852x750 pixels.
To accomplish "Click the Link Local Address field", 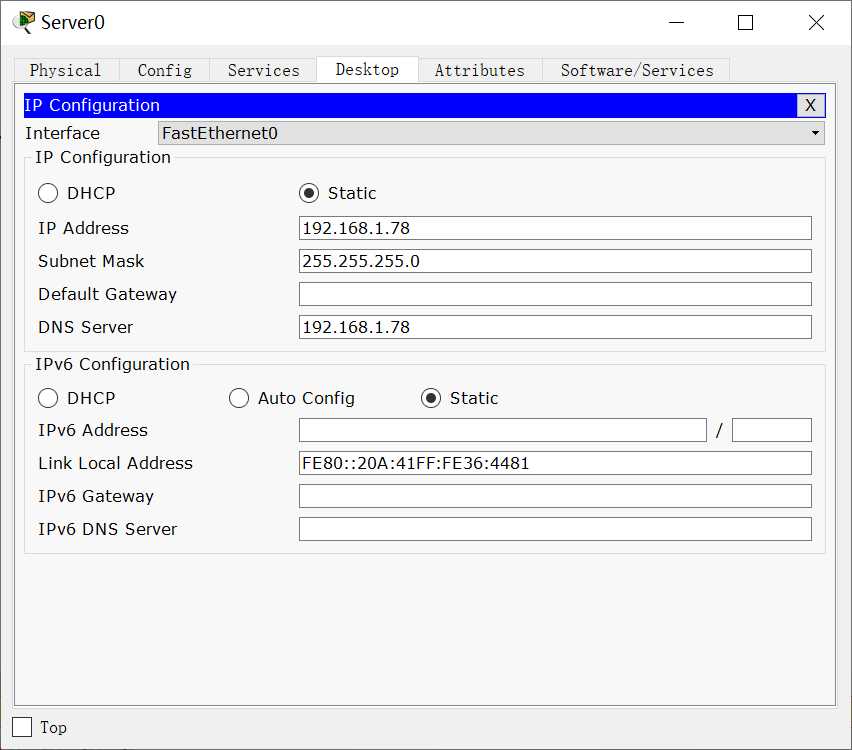I will click(555, 463).
